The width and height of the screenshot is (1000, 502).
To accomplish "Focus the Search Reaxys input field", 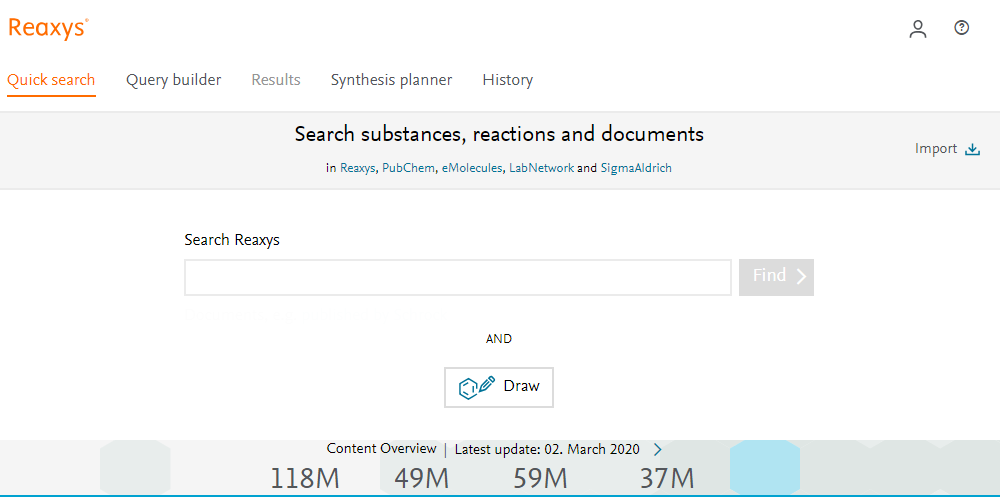I will tap(457, 277).
